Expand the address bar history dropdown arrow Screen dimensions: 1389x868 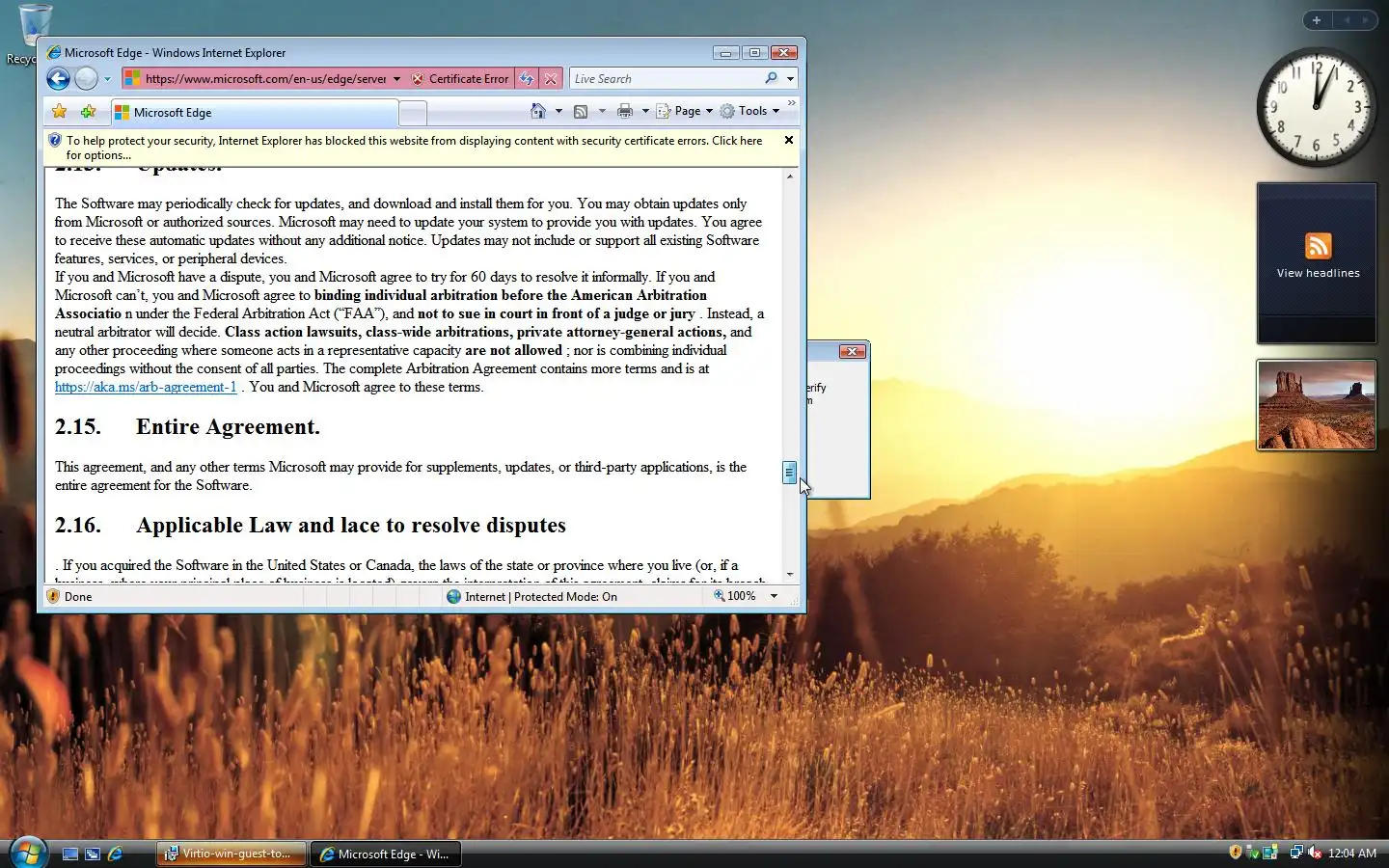tap(396, 79)
